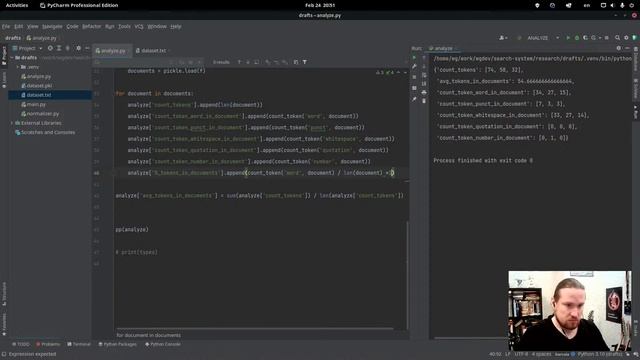
Task: Open the Navigate menu
Action: click(x=52, y=27)
